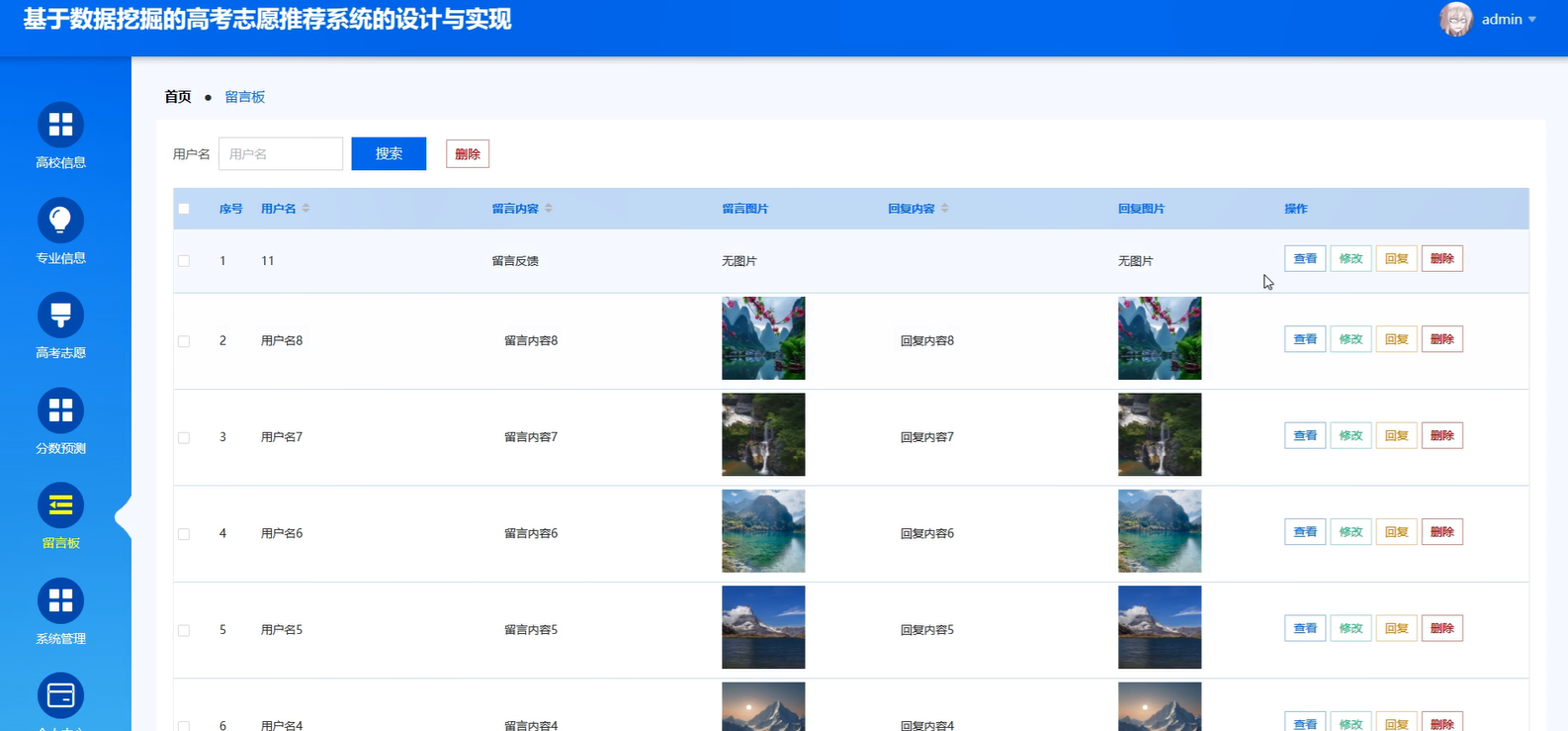Open 高校信息 sidebar icon

[x=60, y=125]
